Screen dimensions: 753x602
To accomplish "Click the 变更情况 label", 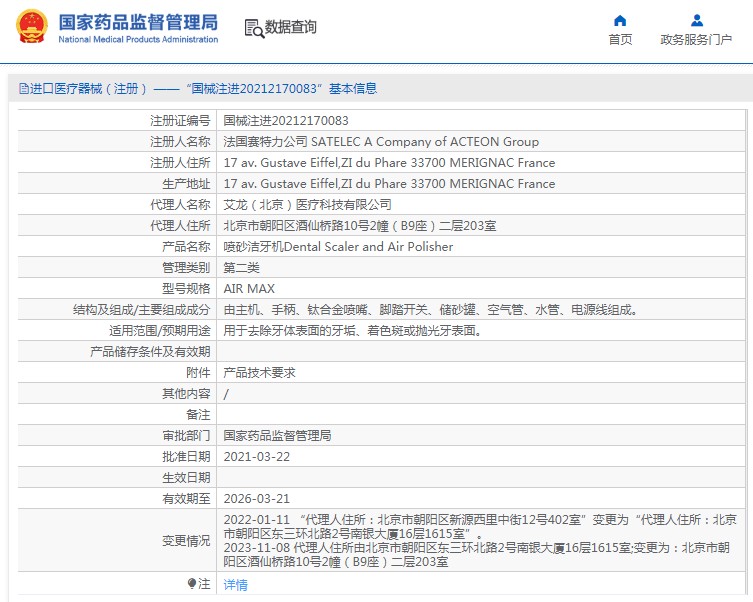I will coord(186,541).
